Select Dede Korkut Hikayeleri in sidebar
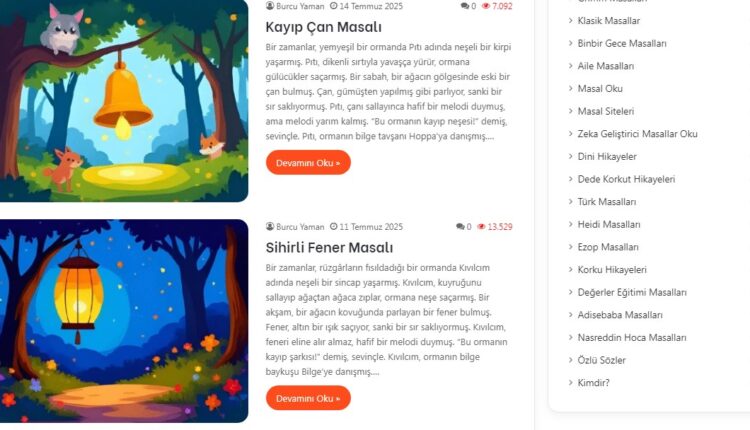This screenshot has height=430, width=750. click(x=626, y=179)
